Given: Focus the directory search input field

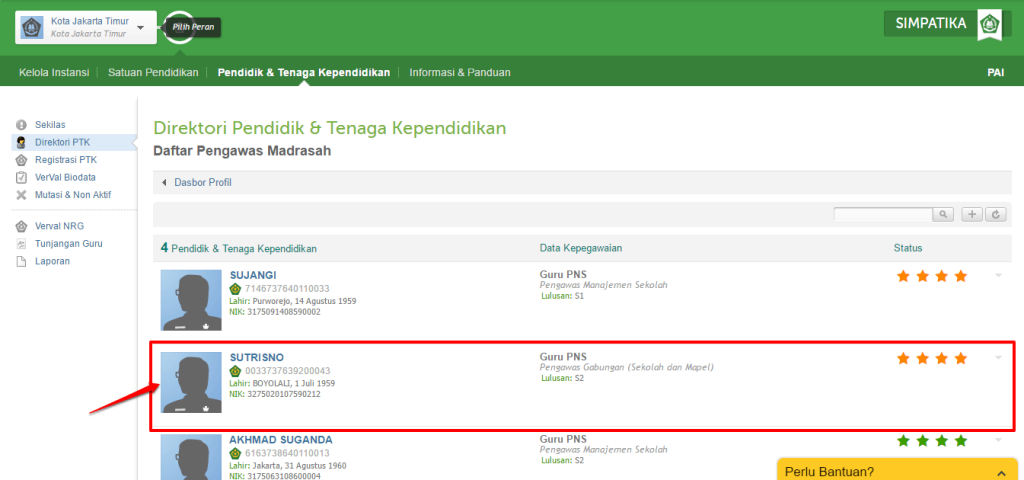Looking at the screenshot, I should point(883,214).
